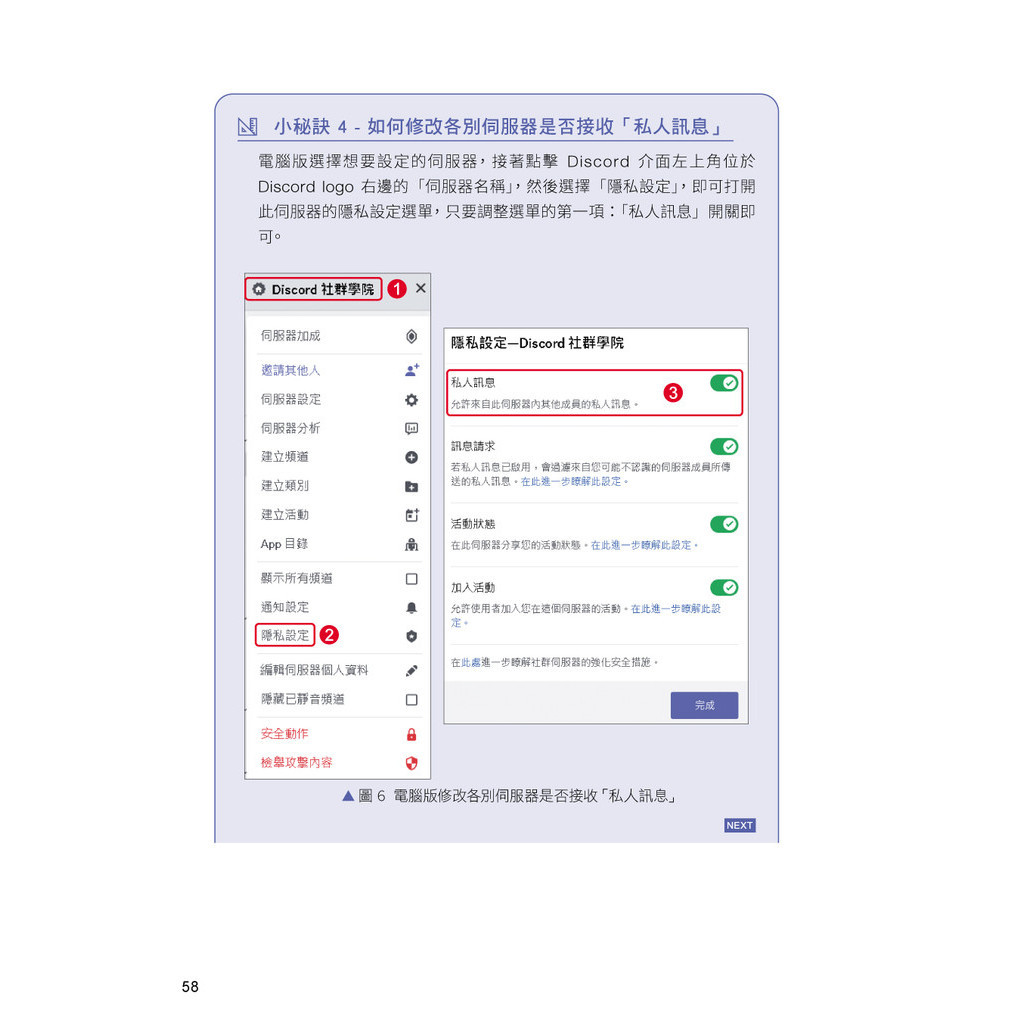Select 通知設定 menu item
The width and height of the screenshot is (1024, 1024).
[338, 607]
